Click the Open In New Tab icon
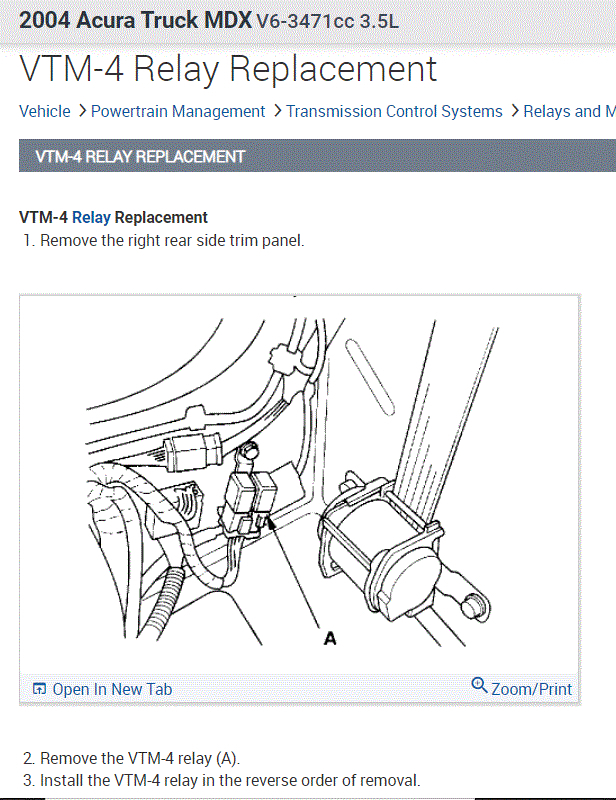The image size is (616, 800). point(39,689)
